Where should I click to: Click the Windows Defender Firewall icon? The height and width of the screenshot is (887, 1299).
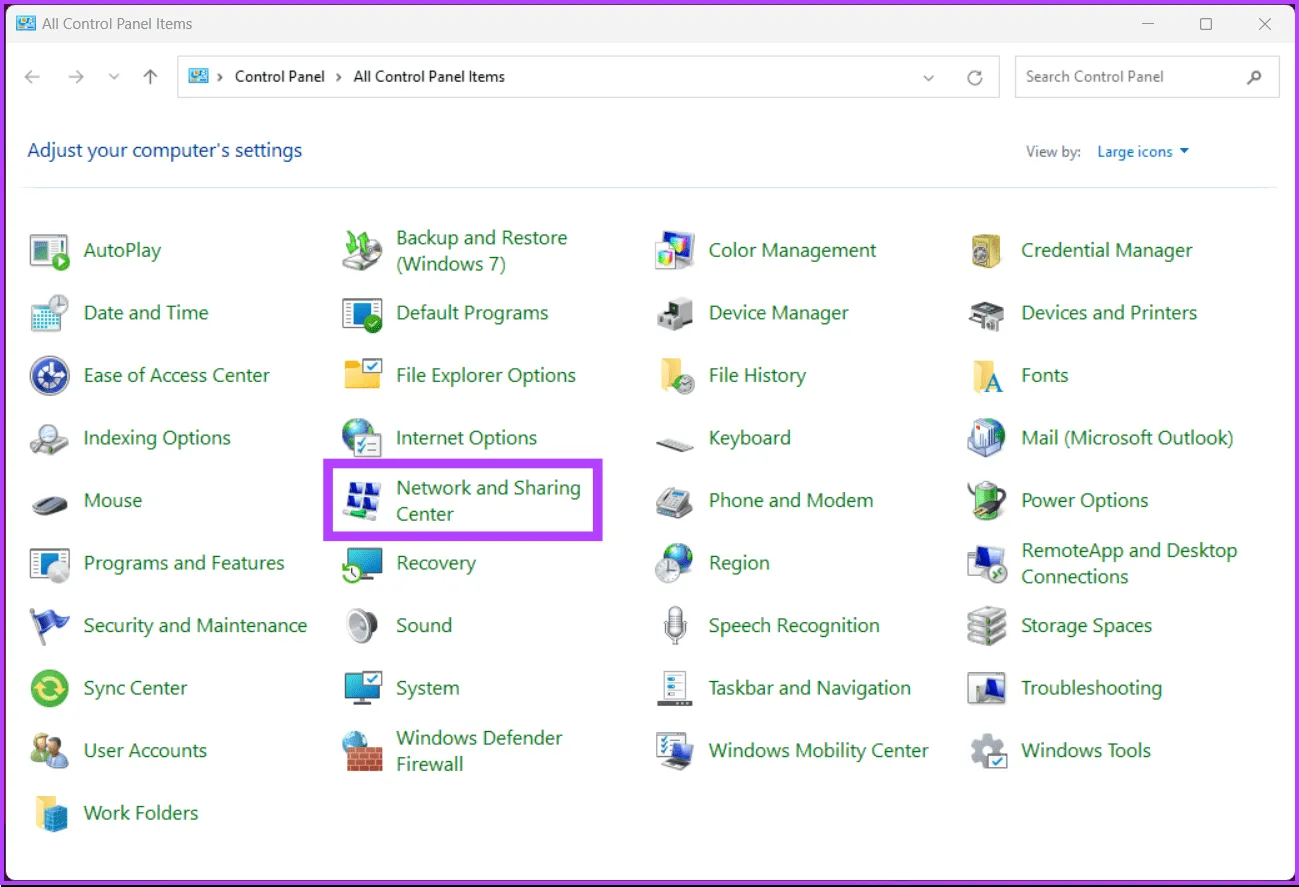(361, 751)
